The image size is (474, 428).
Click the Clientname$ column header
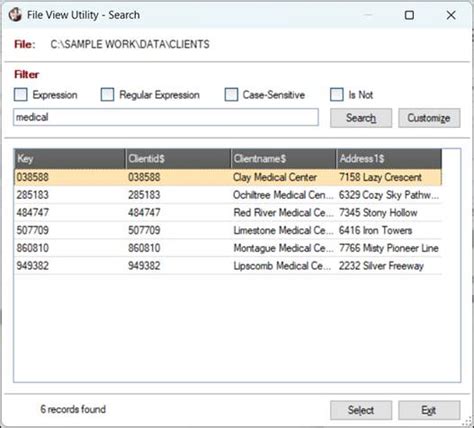tap(284, 158)
